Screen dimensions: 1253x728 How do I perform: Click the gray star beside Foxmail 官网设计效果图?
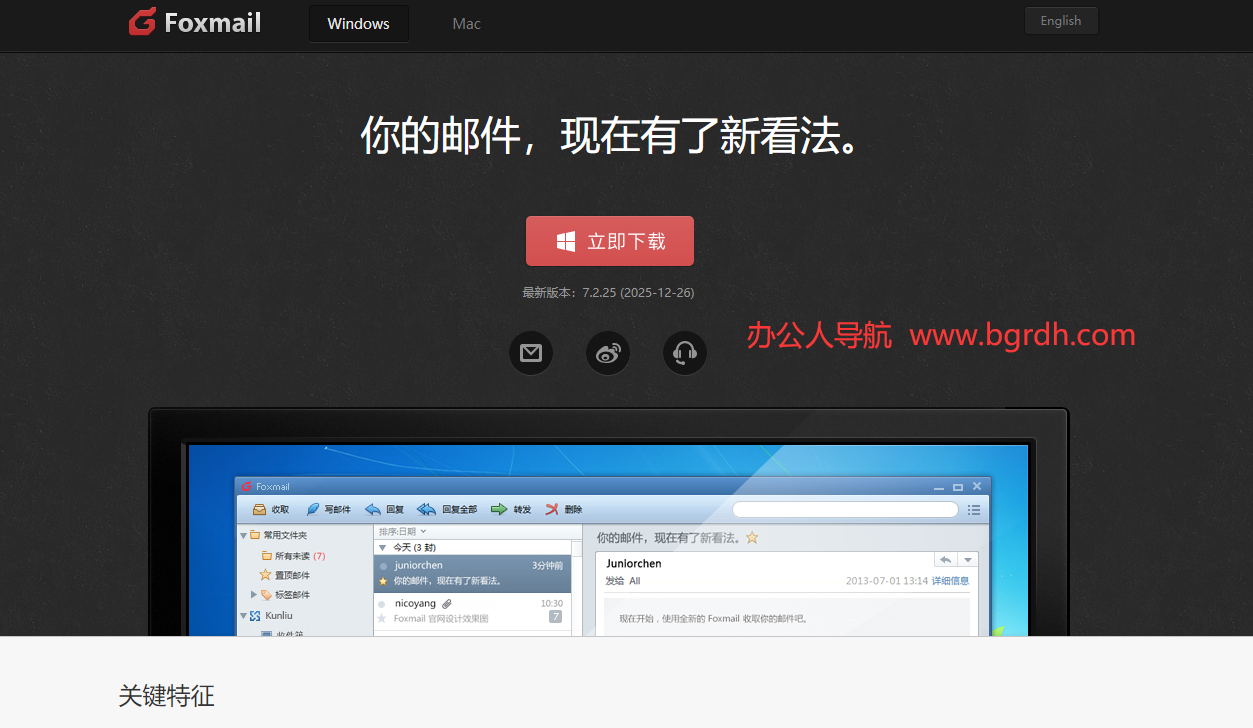pos(382,619)
